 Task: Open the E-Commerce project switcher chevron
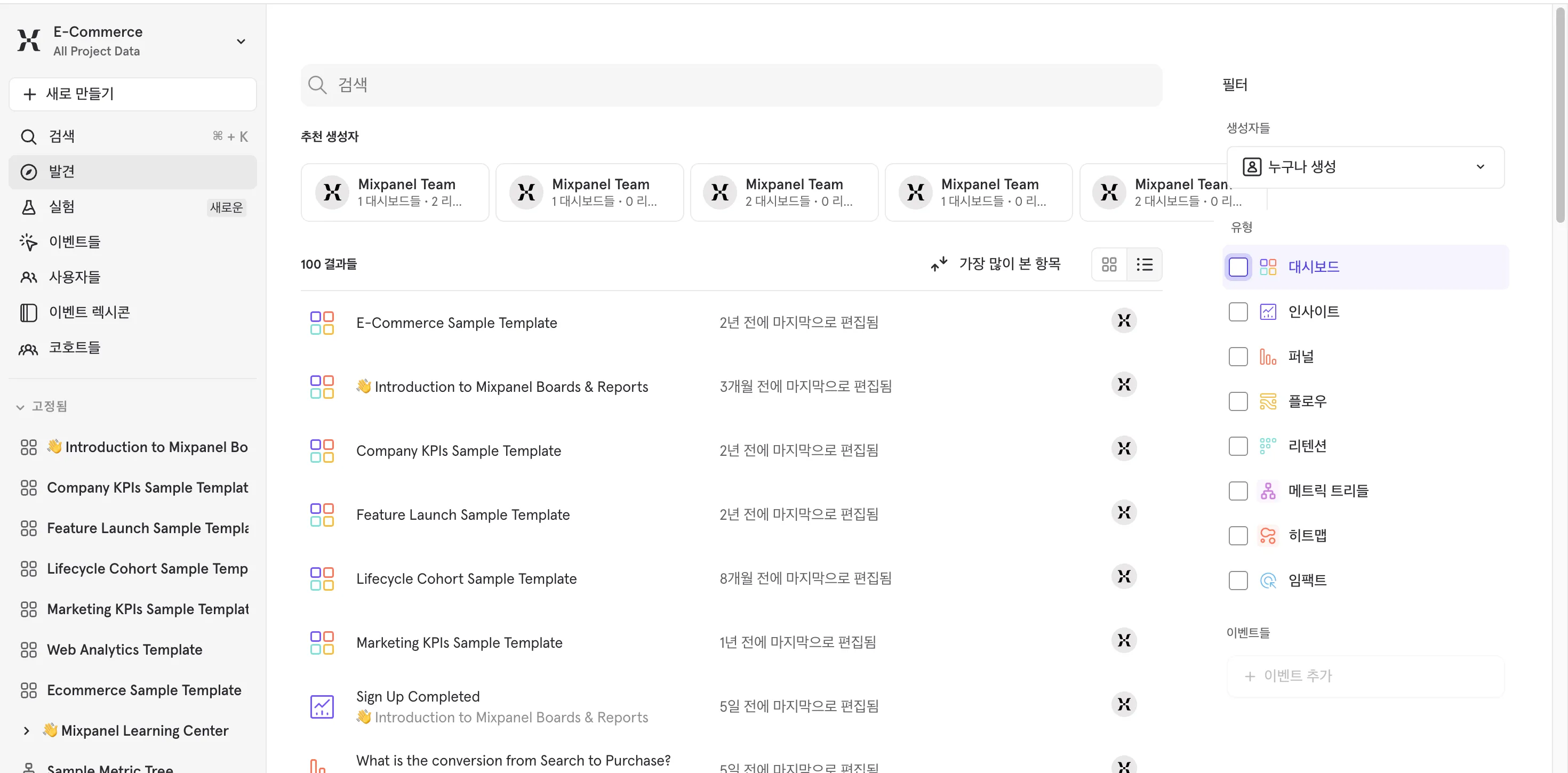[241, 42]
